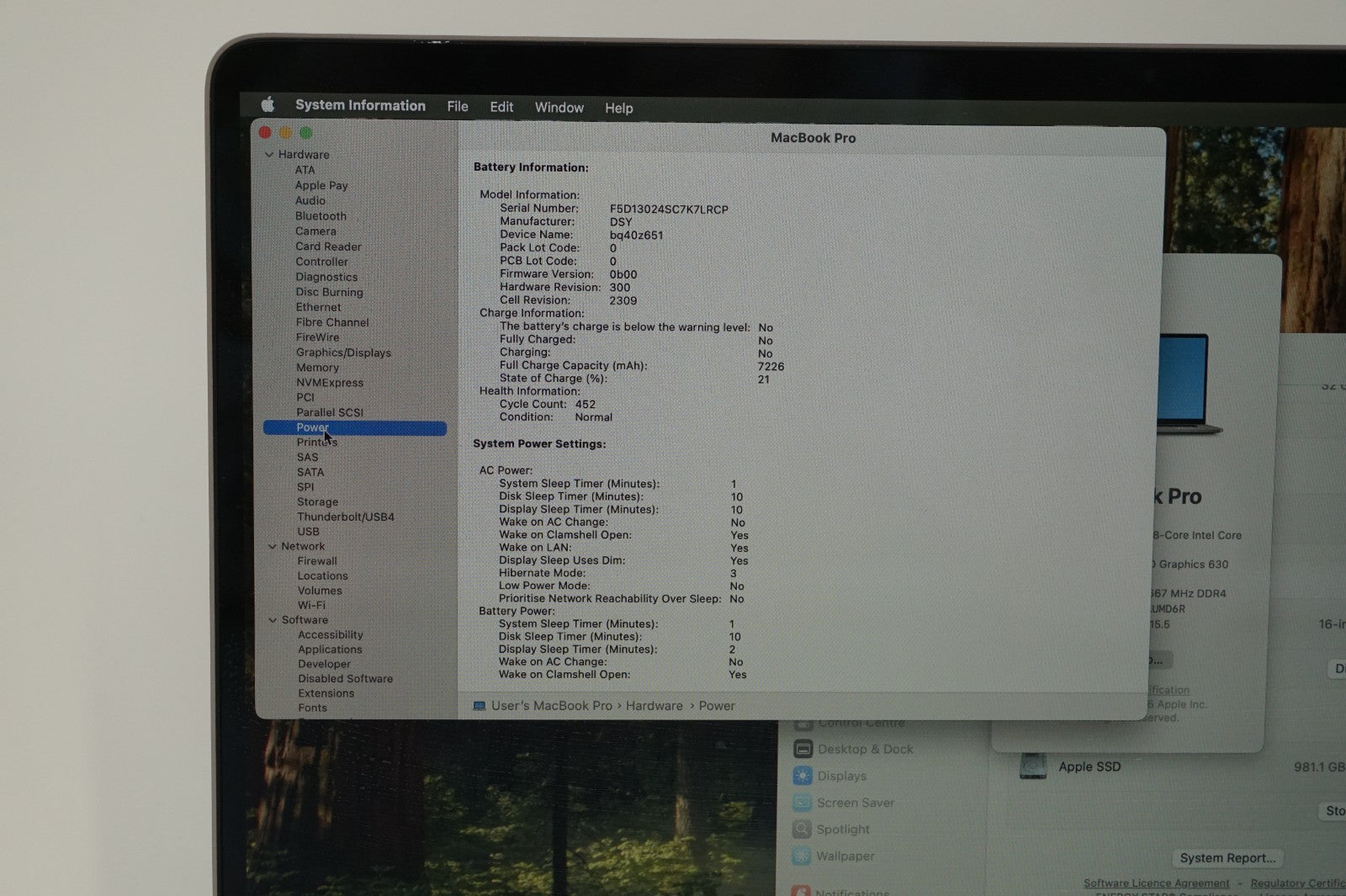Click User's MacBook Pro in path bar
1346x896 pixels.
[x=552, y=706]
